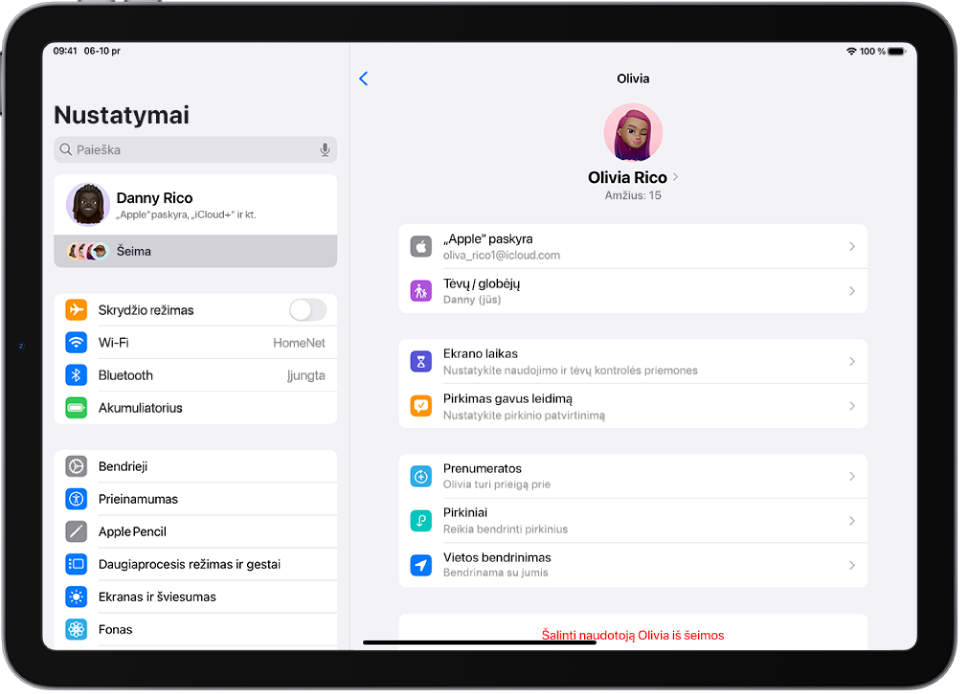Tap the Paieška search field
The image size is (960, 694).
195,150
